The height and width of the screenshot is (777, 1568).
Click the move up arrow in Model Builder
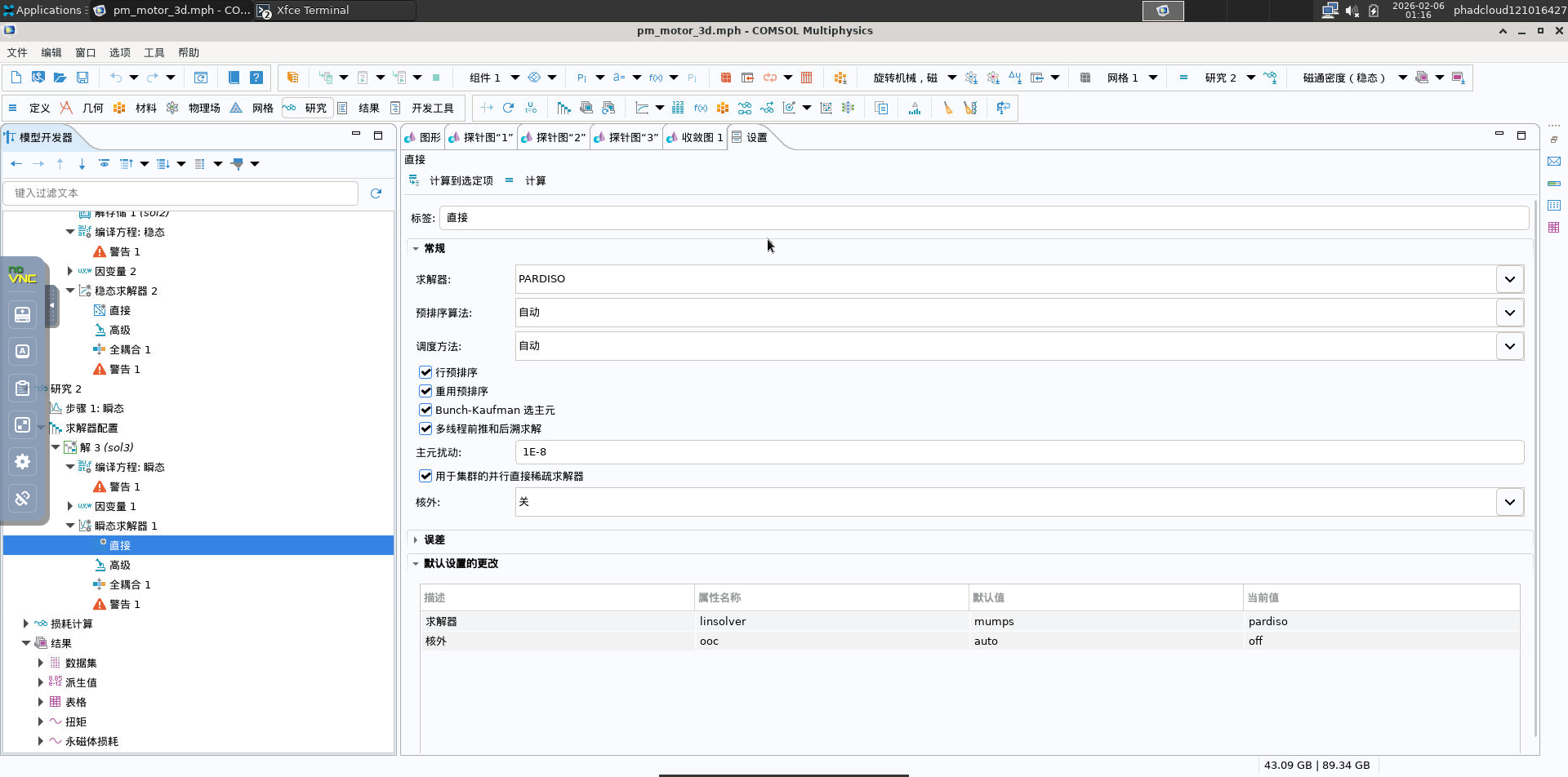coord(60,164)
